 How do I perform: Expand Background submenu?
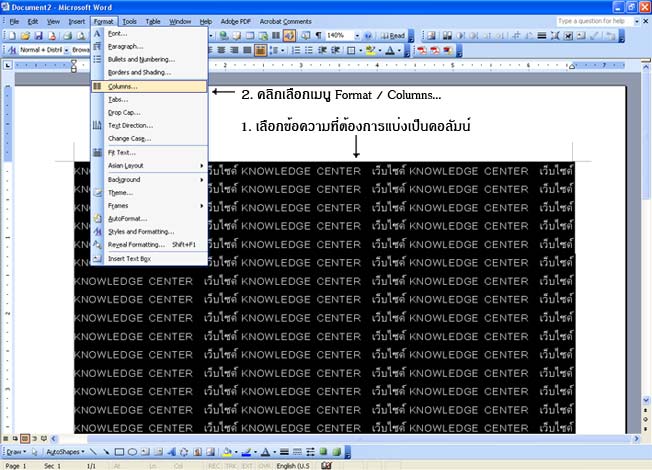[149, 180]
